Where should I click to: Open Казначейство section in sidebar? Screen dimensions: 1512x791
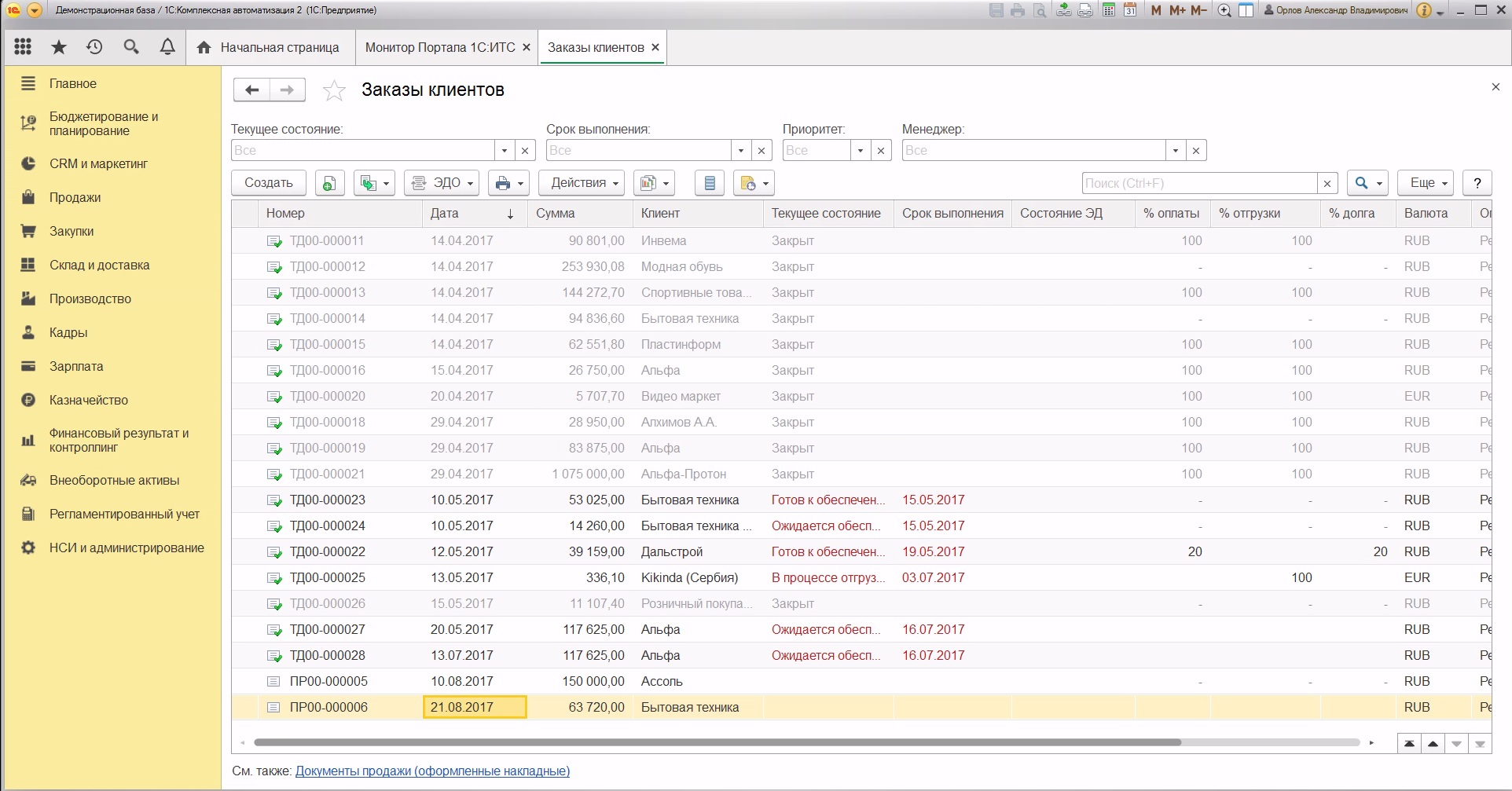click(88, 400)
